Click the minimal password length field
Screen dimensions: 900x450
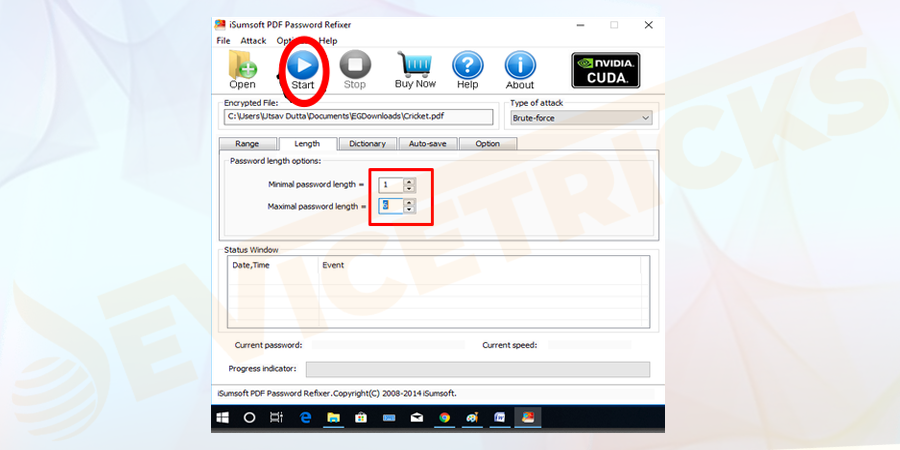(x=391, y=185)
